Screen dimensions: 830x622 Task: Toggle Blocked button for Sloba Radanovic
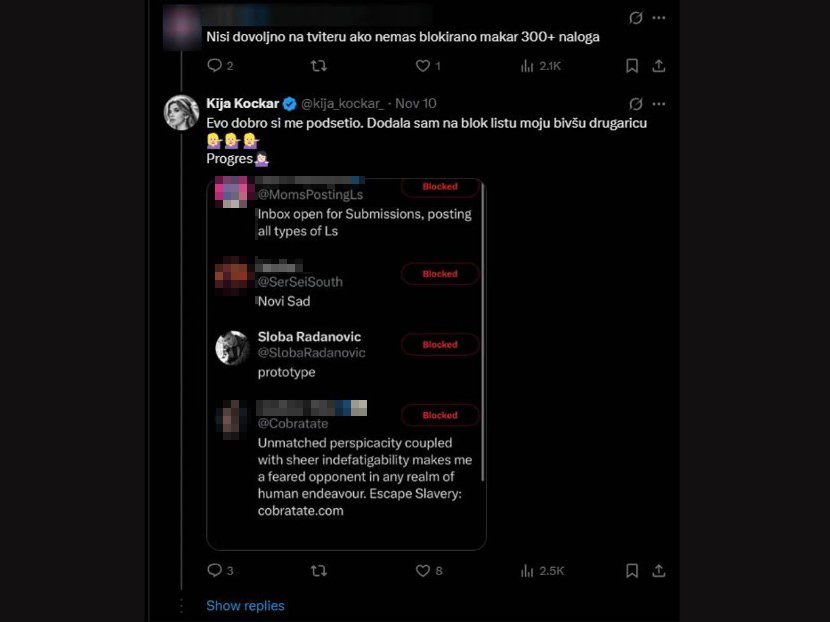(x=440, y=345)
